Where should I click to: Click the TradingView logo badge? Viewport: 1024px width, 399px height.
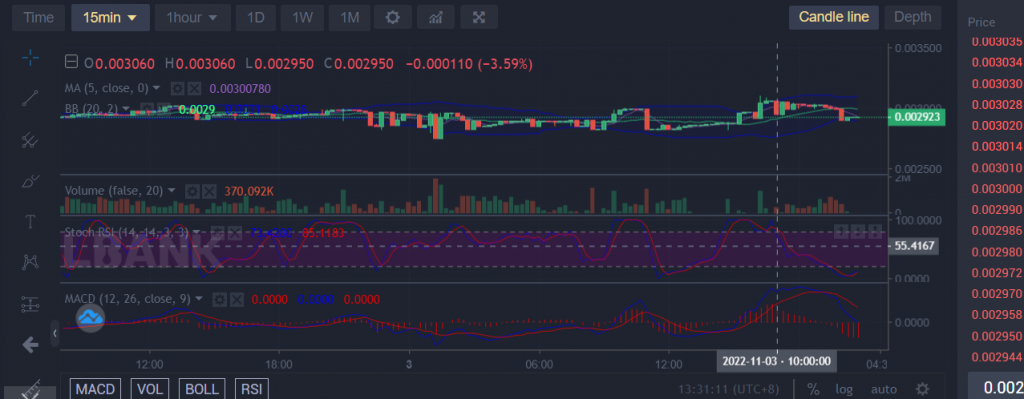(91, 319)
